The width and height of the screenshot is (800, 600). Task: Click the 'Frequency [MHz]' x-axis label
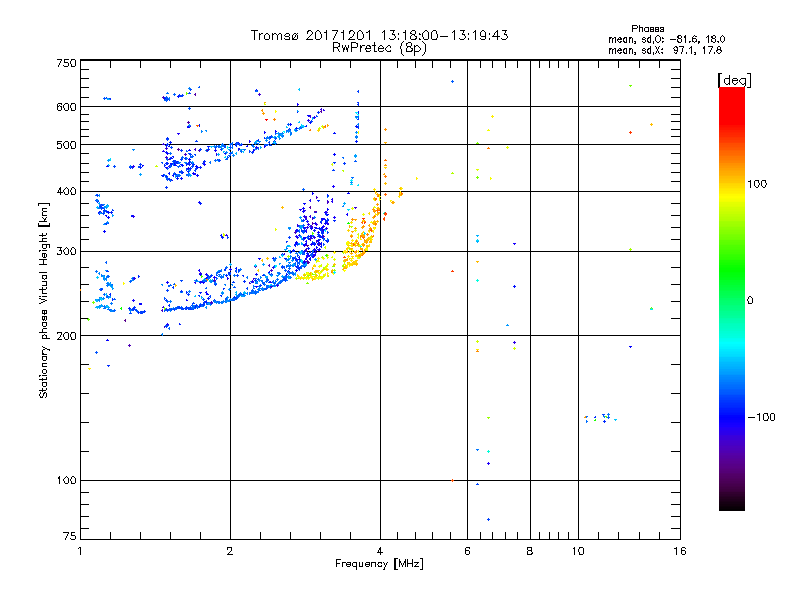point(379,564)
